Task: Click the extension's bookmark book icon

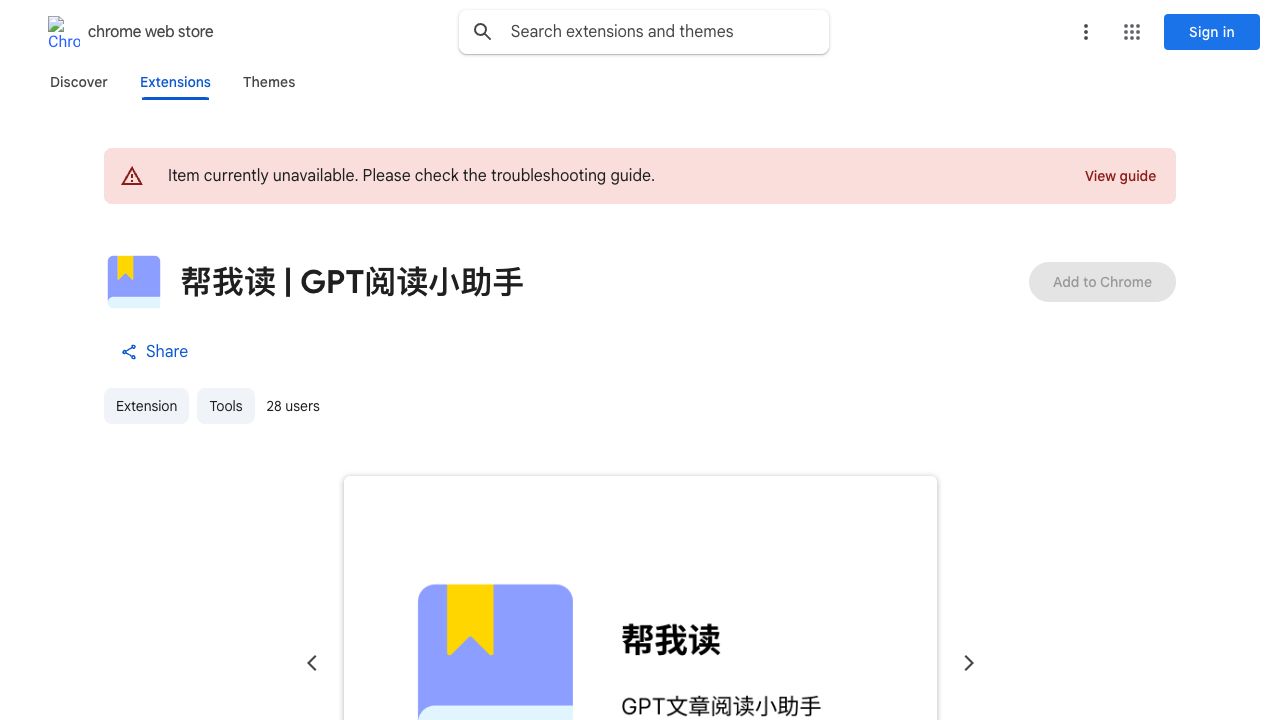Action: pos(134,282)
